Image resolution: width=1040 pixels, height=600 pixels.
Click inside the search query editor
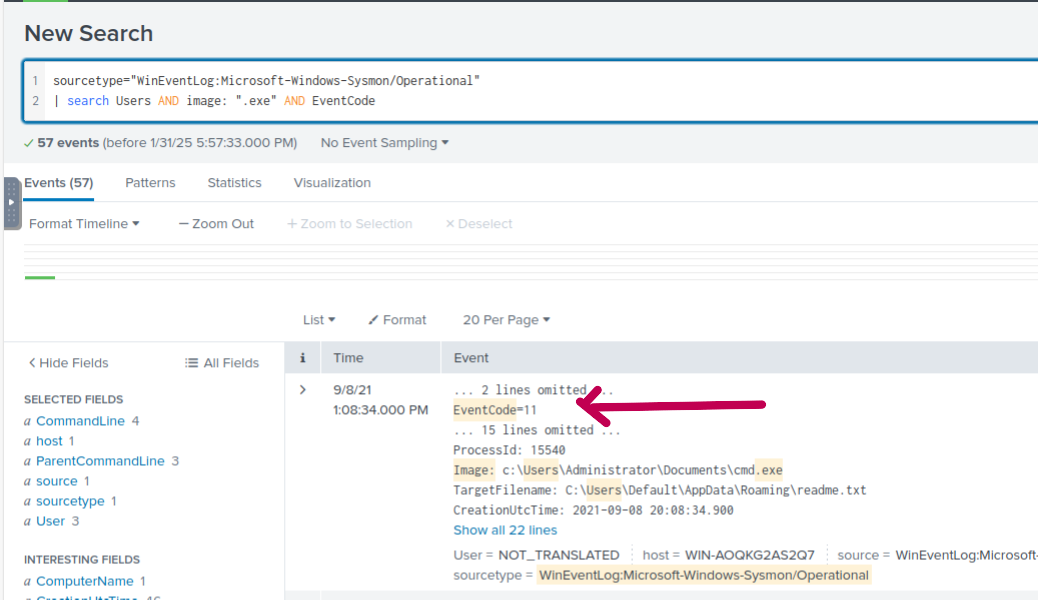540,90
